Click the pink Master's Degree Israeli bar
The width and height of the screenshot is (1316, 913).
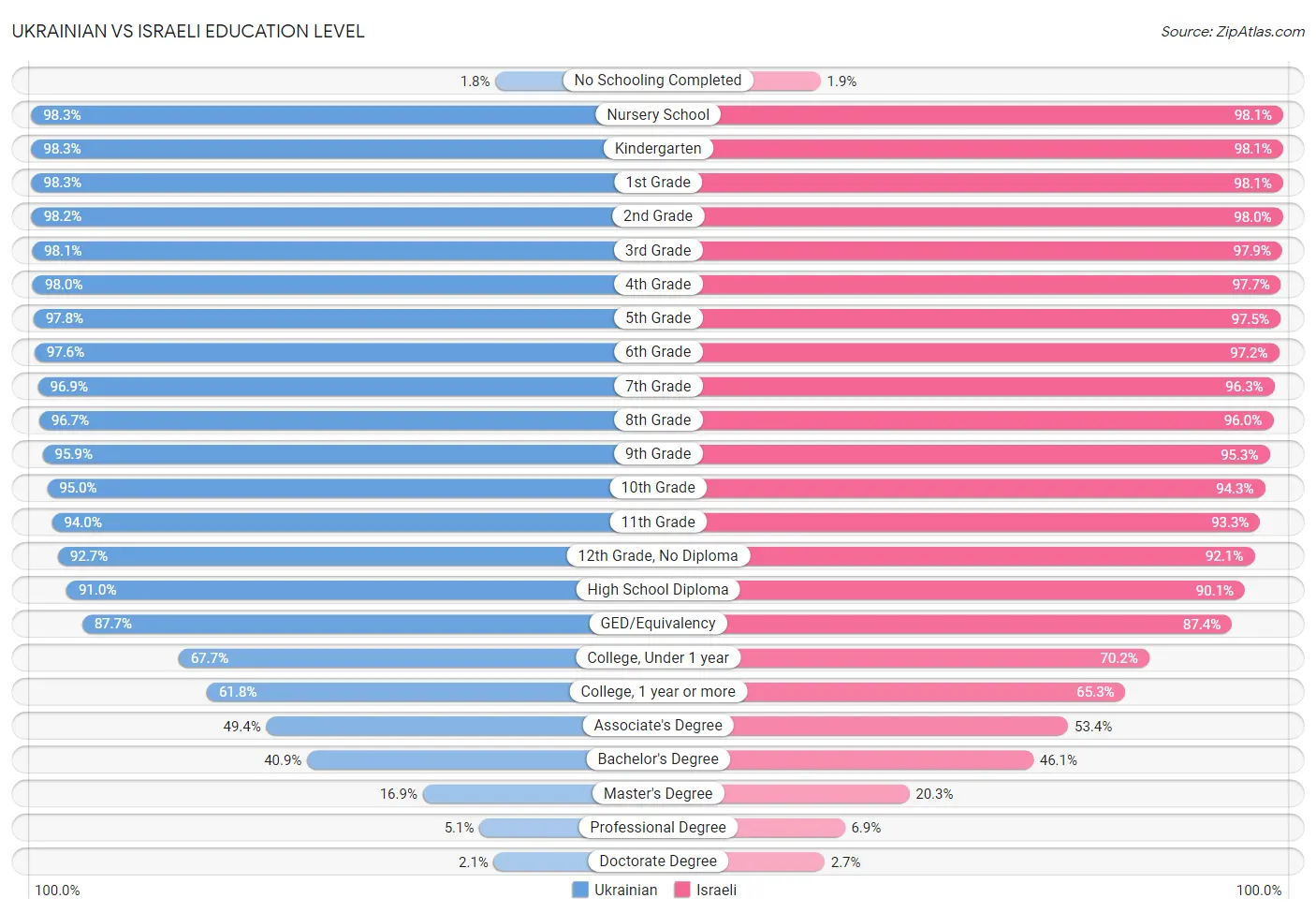click(816, 794)
